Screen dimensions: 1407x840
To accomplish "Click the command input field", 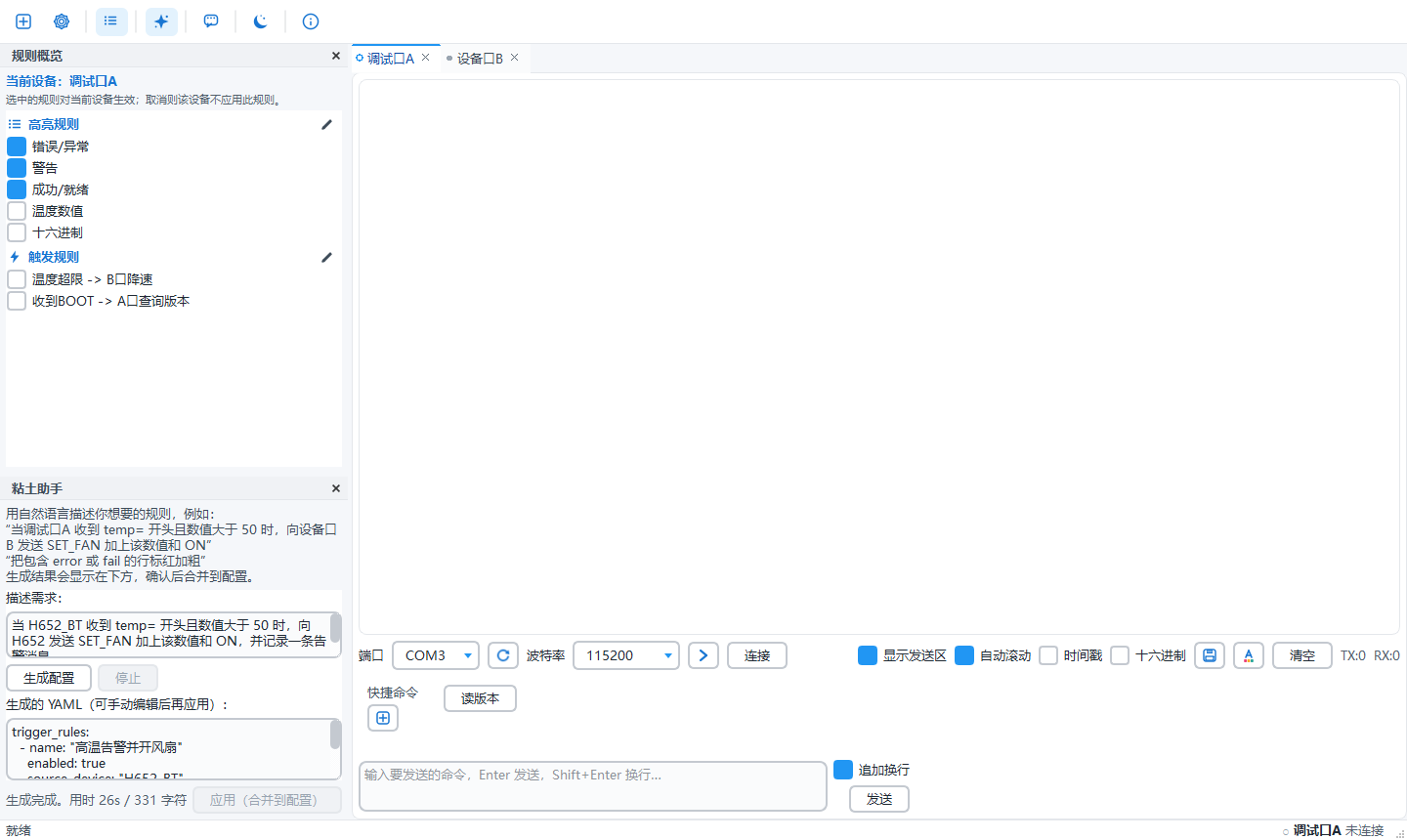I will (x=593, y=786).
